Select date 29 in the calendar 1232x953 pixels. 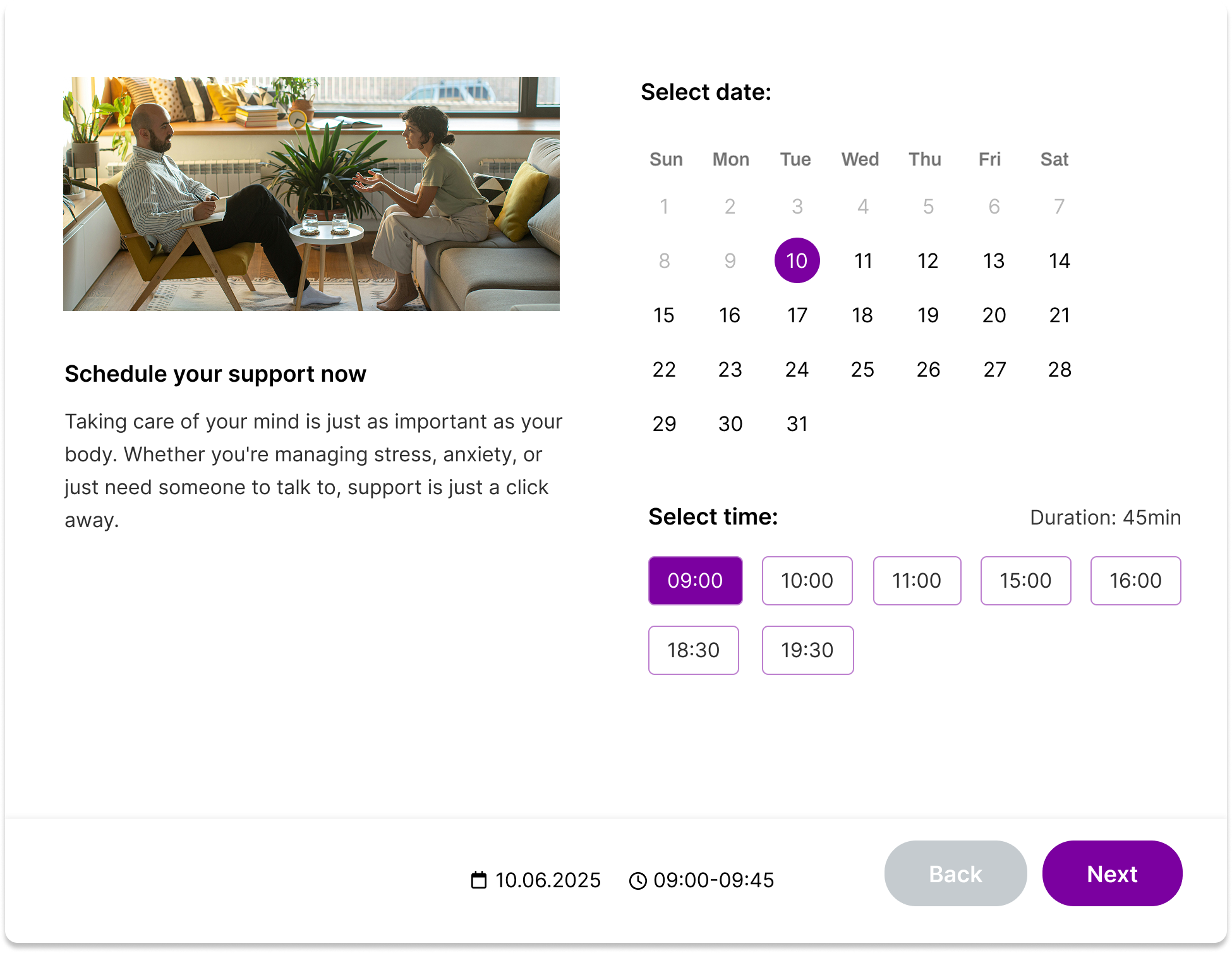pos(664,423)
